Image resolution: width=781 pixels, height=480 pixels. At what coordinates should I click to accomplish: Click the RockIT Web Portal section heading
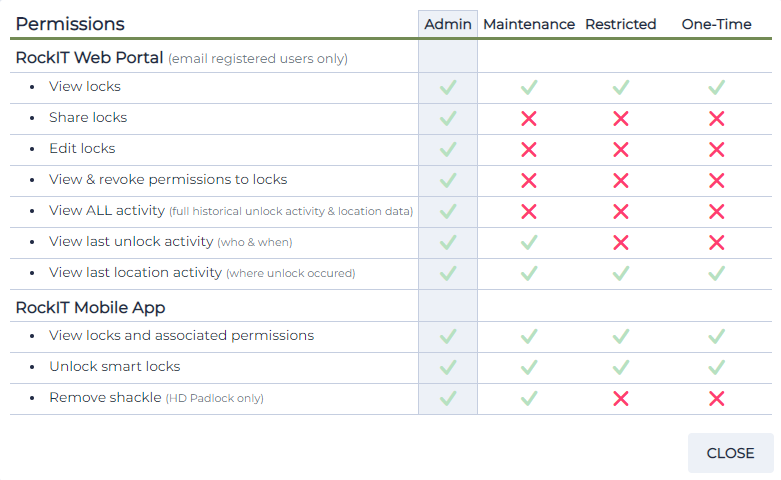tap(89, 58)
